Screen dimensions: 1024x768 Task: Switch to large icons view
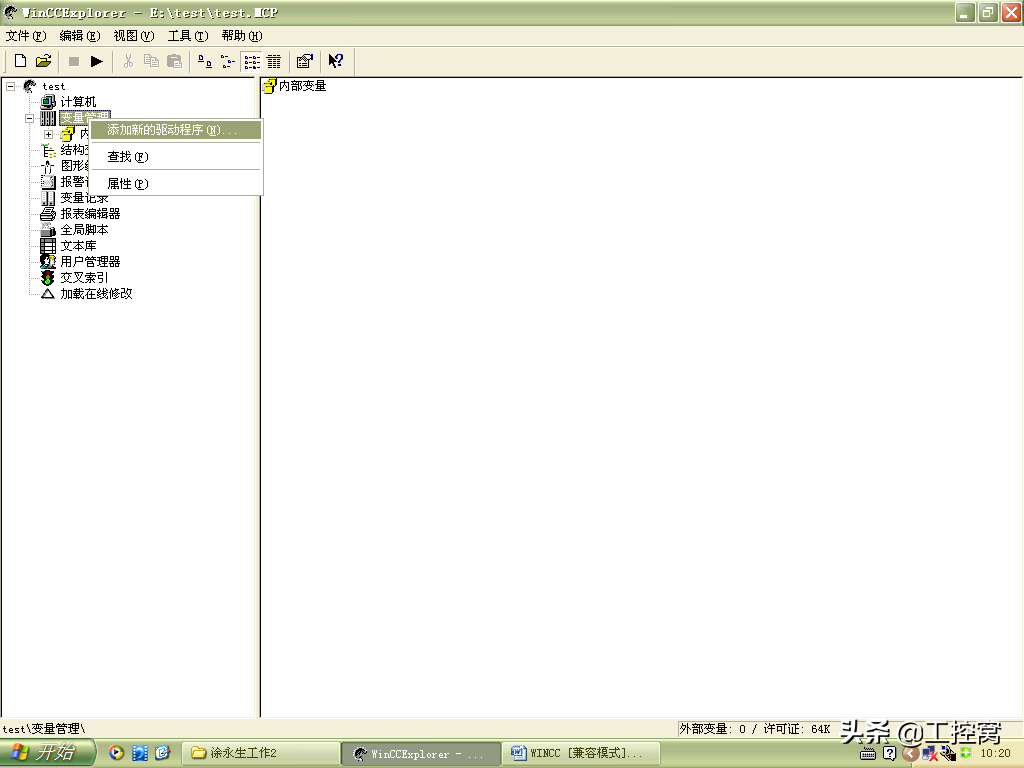click(x=205, y=61)
